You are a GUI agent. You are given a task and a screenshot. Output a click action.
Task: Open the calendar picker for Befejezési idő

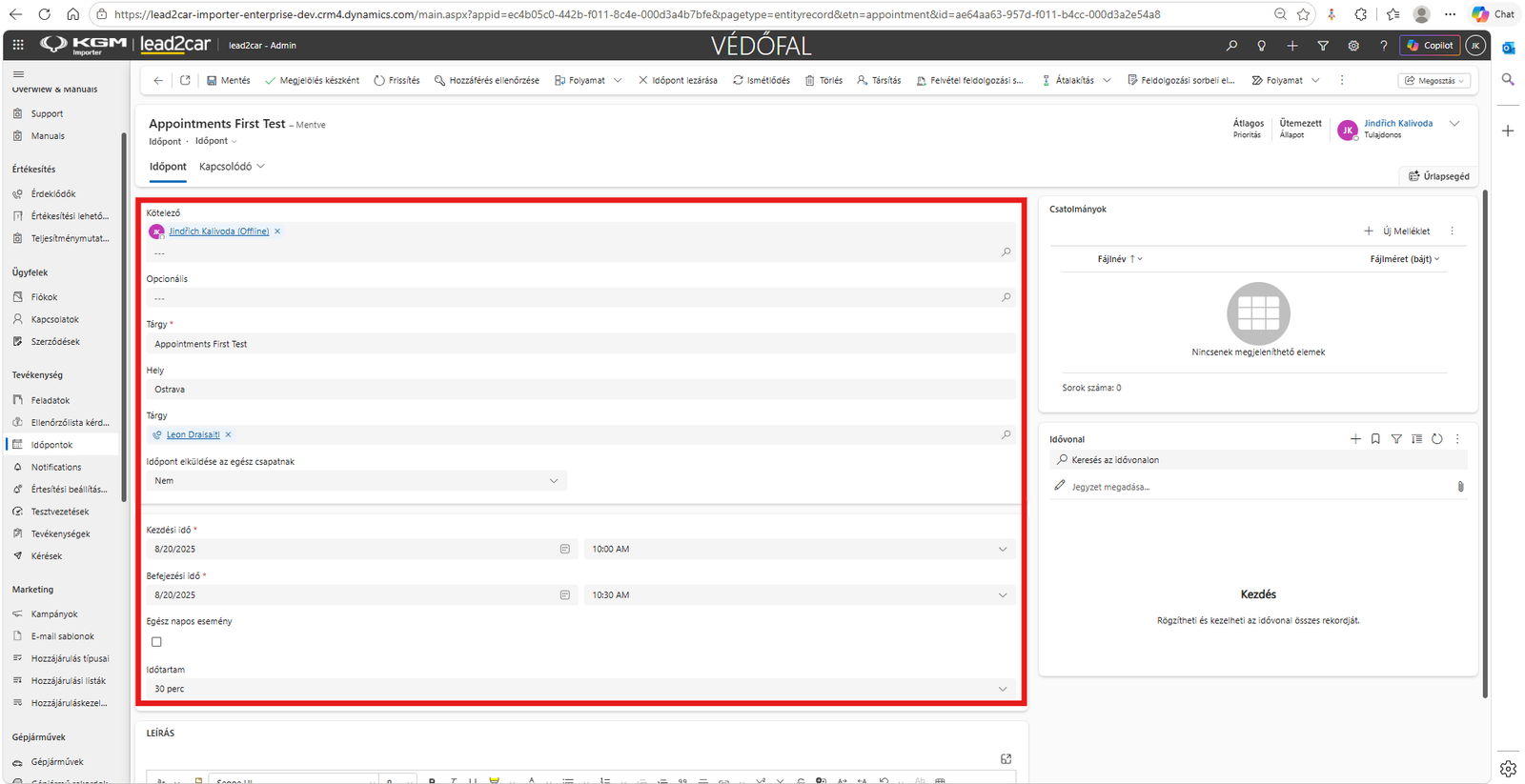pyautogui.click(x=565, y=594)
